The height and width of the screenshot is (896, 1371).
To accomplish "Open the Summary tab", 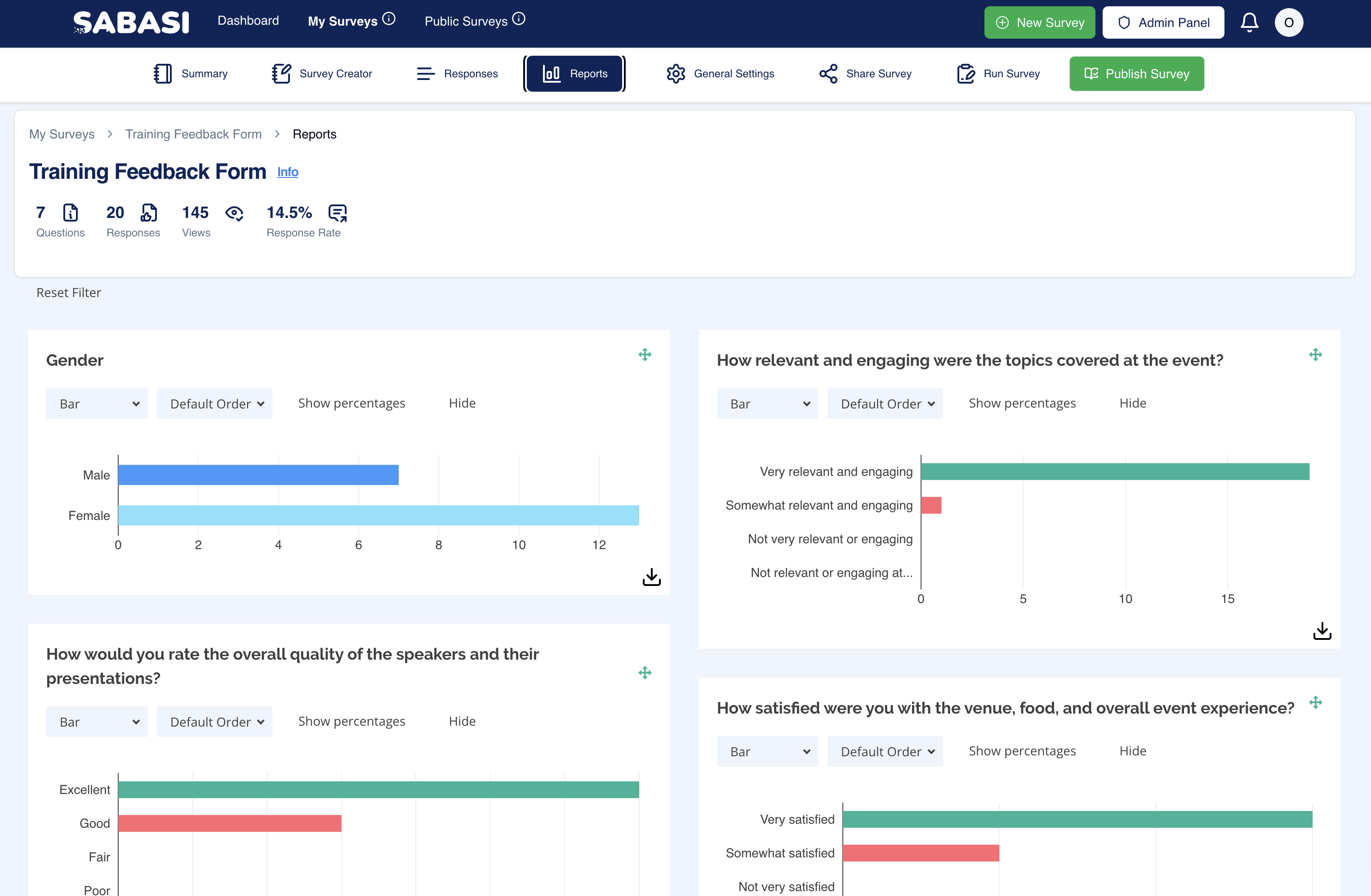I will click(191, 74).
